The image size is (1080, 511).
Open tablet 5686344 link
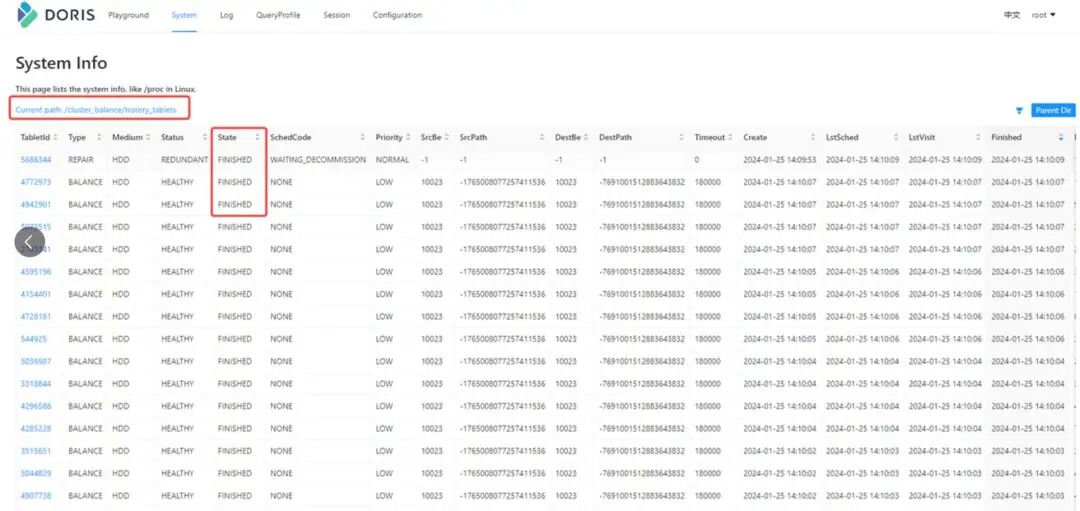point(36,160)
